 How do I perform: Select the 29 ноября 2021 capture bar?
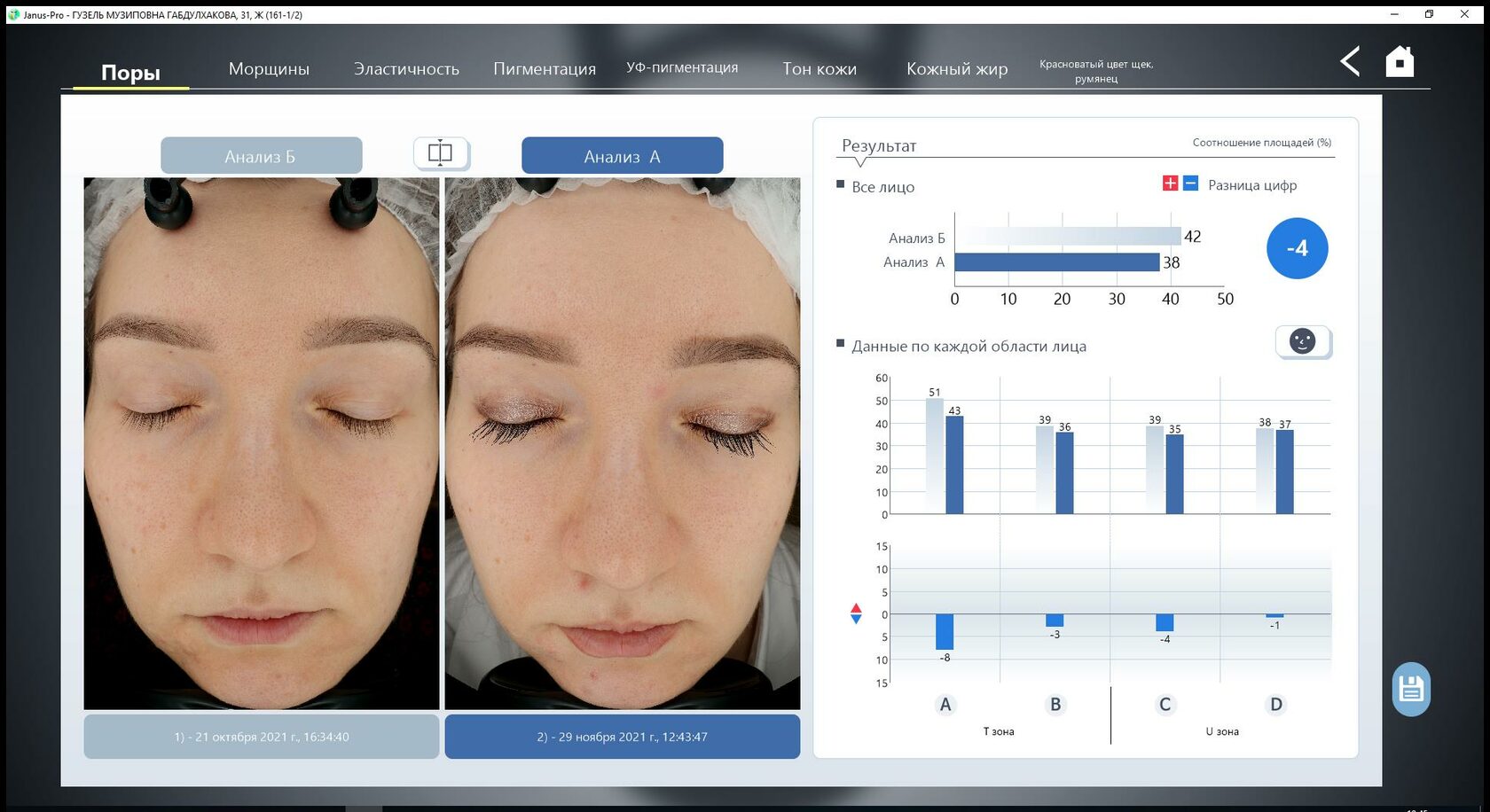point(622,737)
